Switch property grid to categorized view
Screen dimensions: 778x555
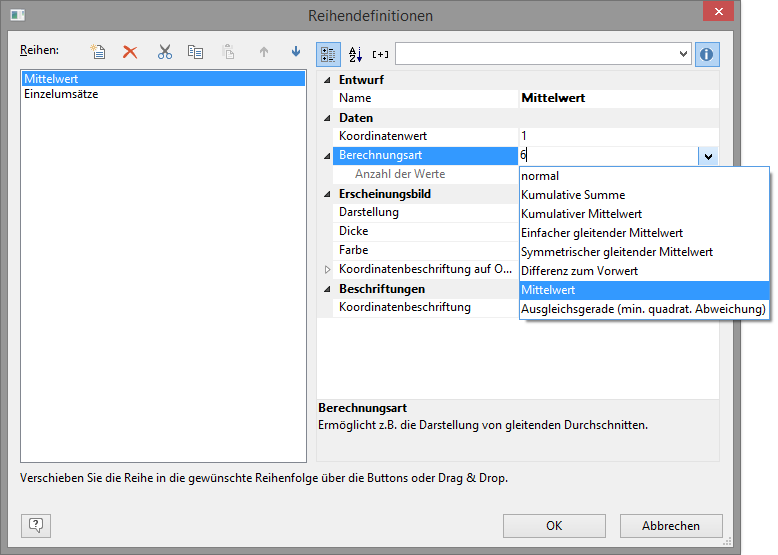[329, 54]
